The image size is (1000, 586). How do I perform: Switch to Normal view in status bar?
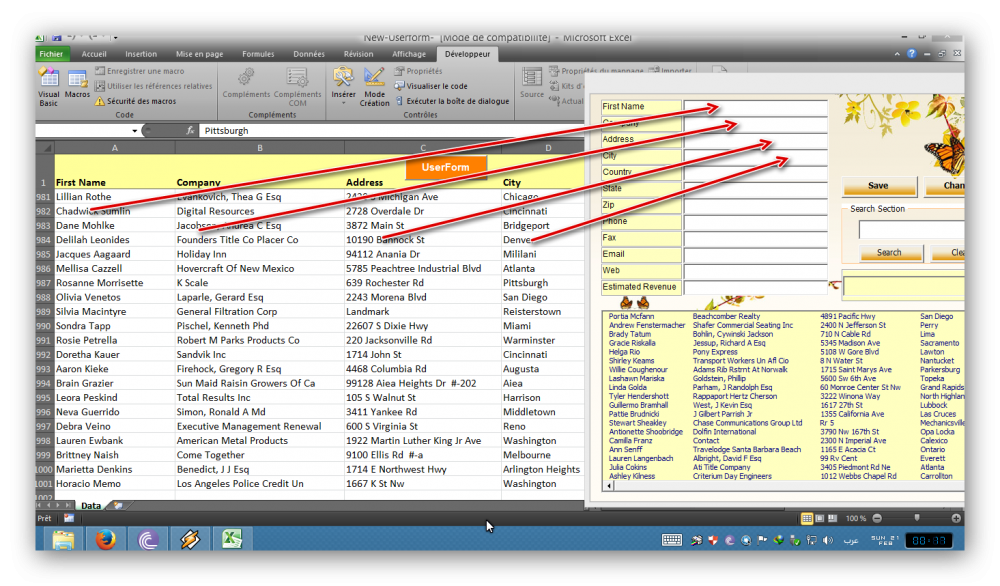tap(806, 518)
